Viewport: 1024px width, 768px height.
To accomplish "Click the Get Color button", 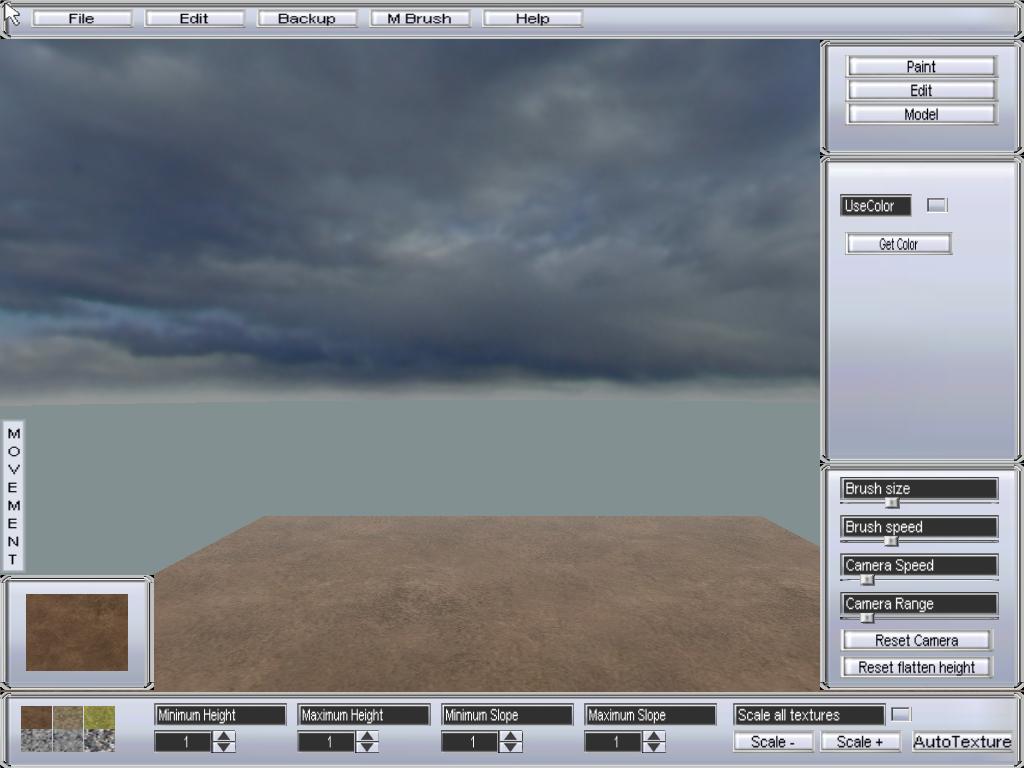I will 899,244.
